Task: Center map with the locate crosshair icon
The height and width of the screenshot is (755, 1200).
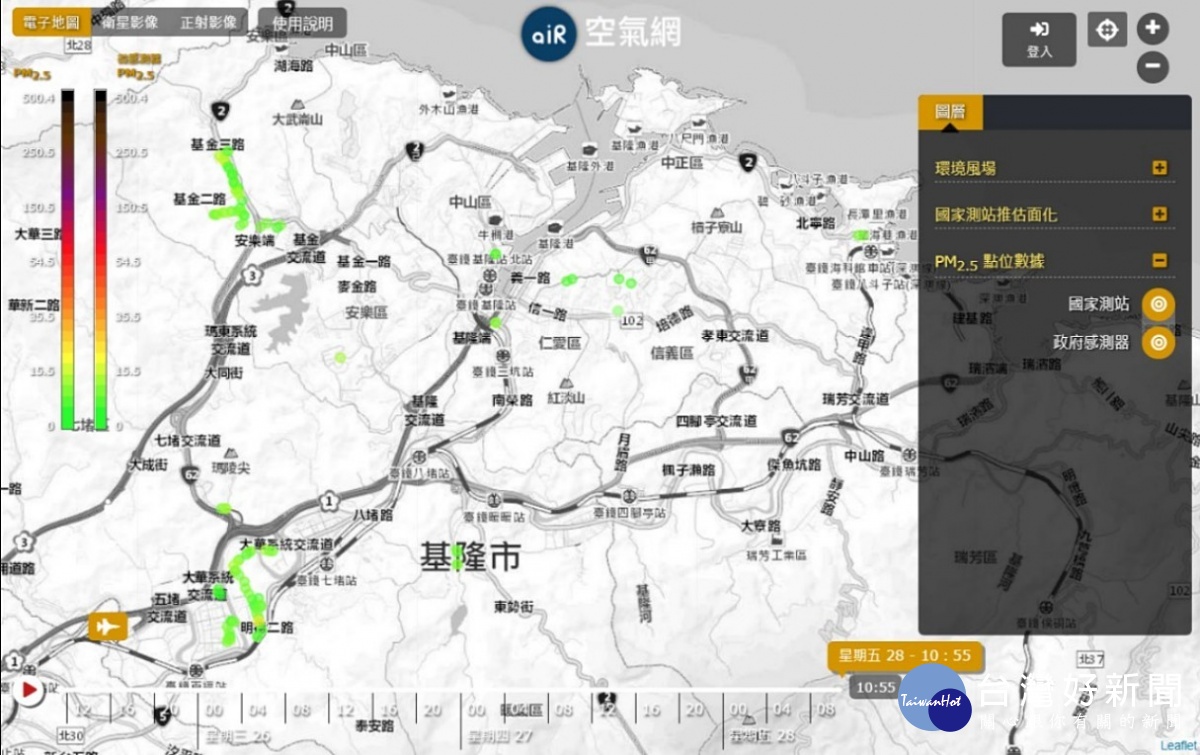Action: [x=1107, y=30]
